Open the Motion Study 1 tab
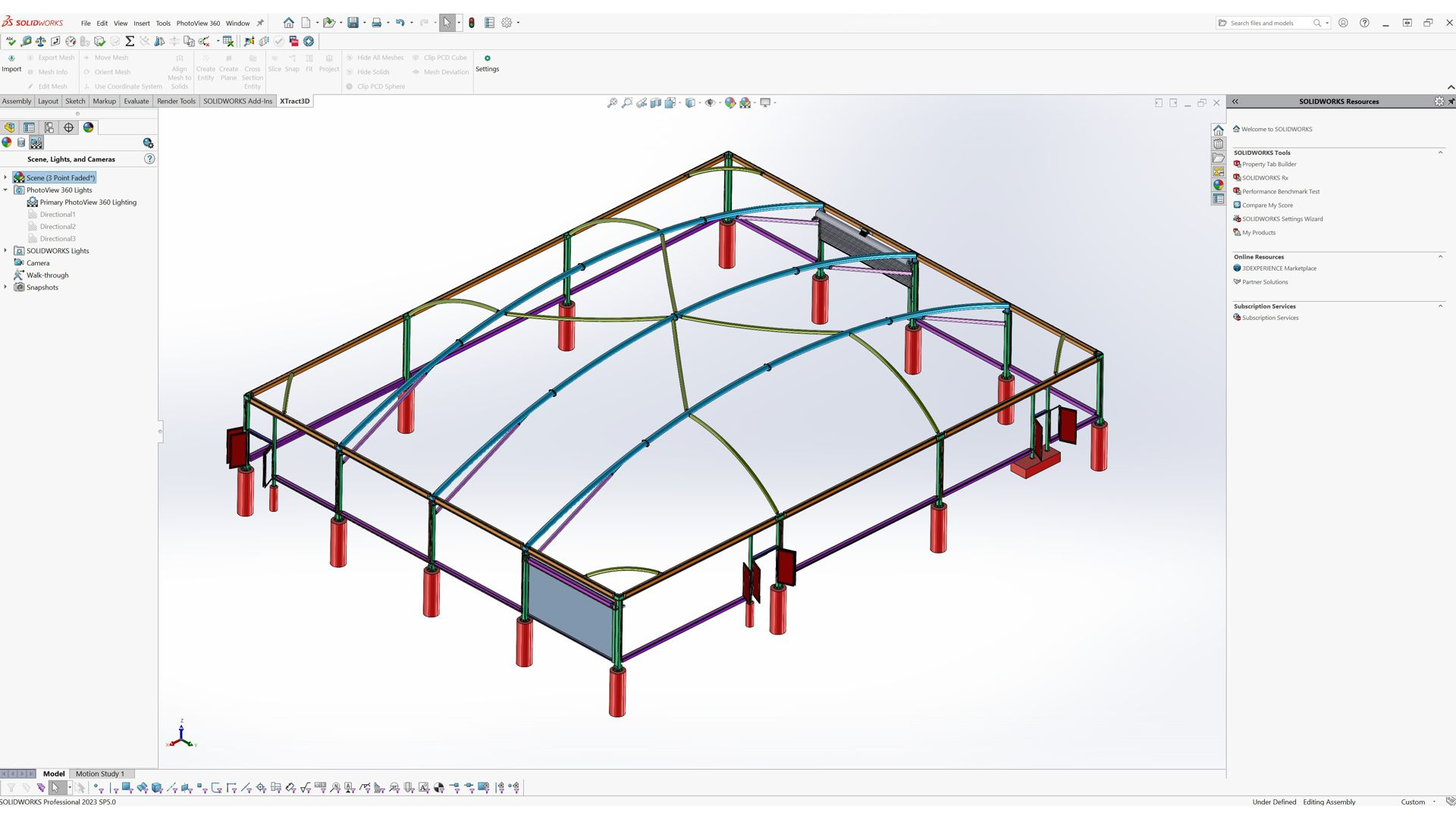Viewport: 1456px width, 819px height. [99, 773]
